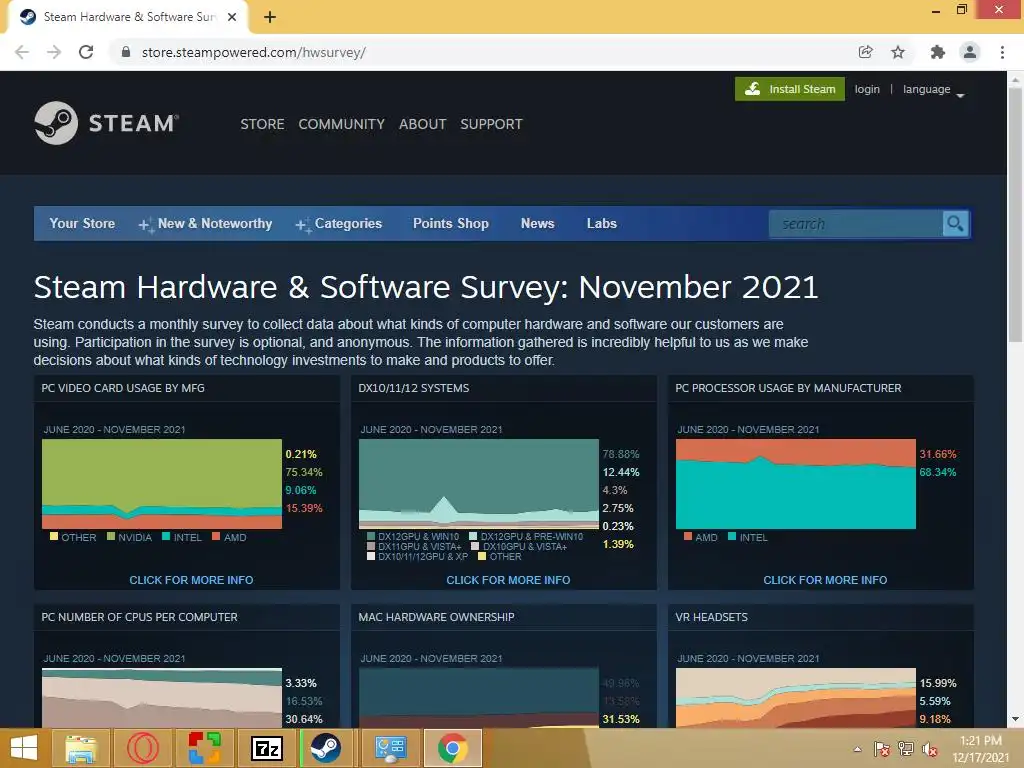
Task: Open a new browser tab
Action: point(270,17)
